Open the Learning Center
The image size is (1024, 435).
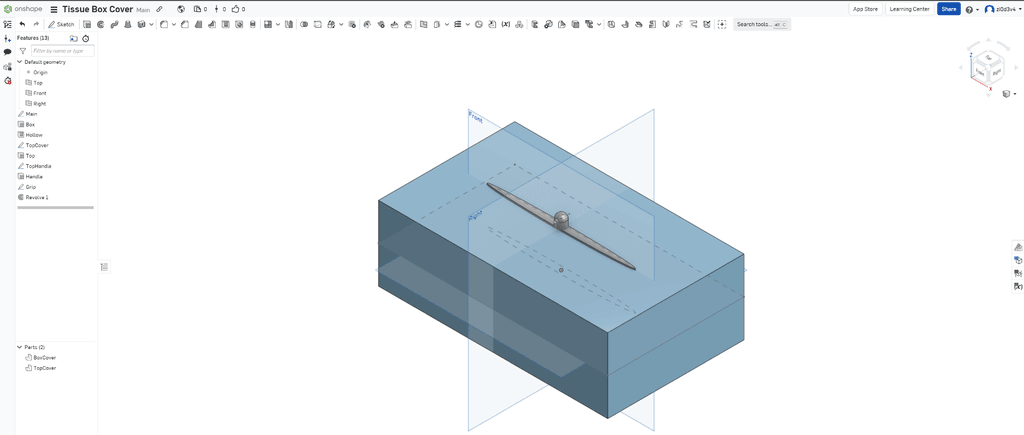(909, 9)
